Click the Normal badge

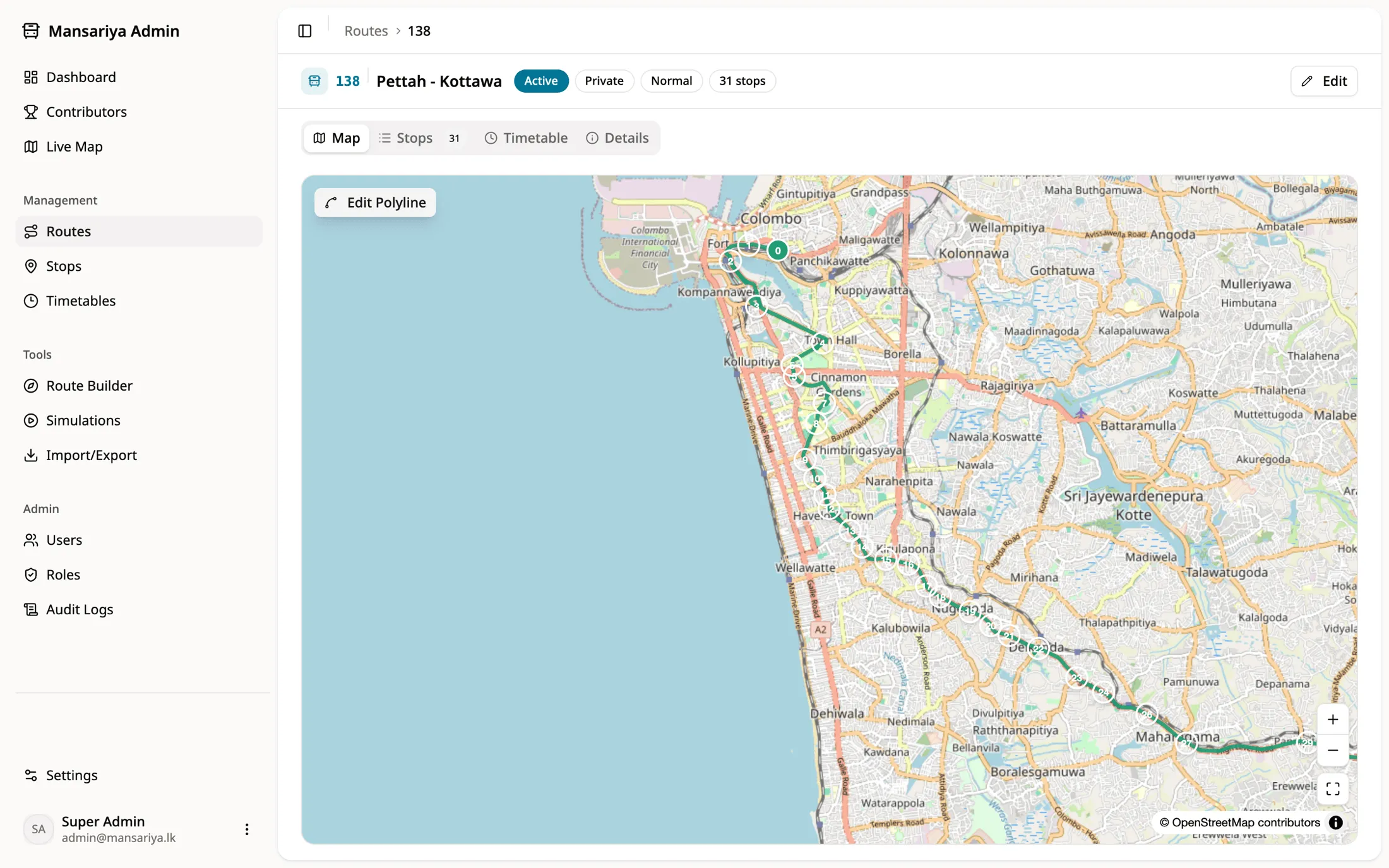click(671, 81)
